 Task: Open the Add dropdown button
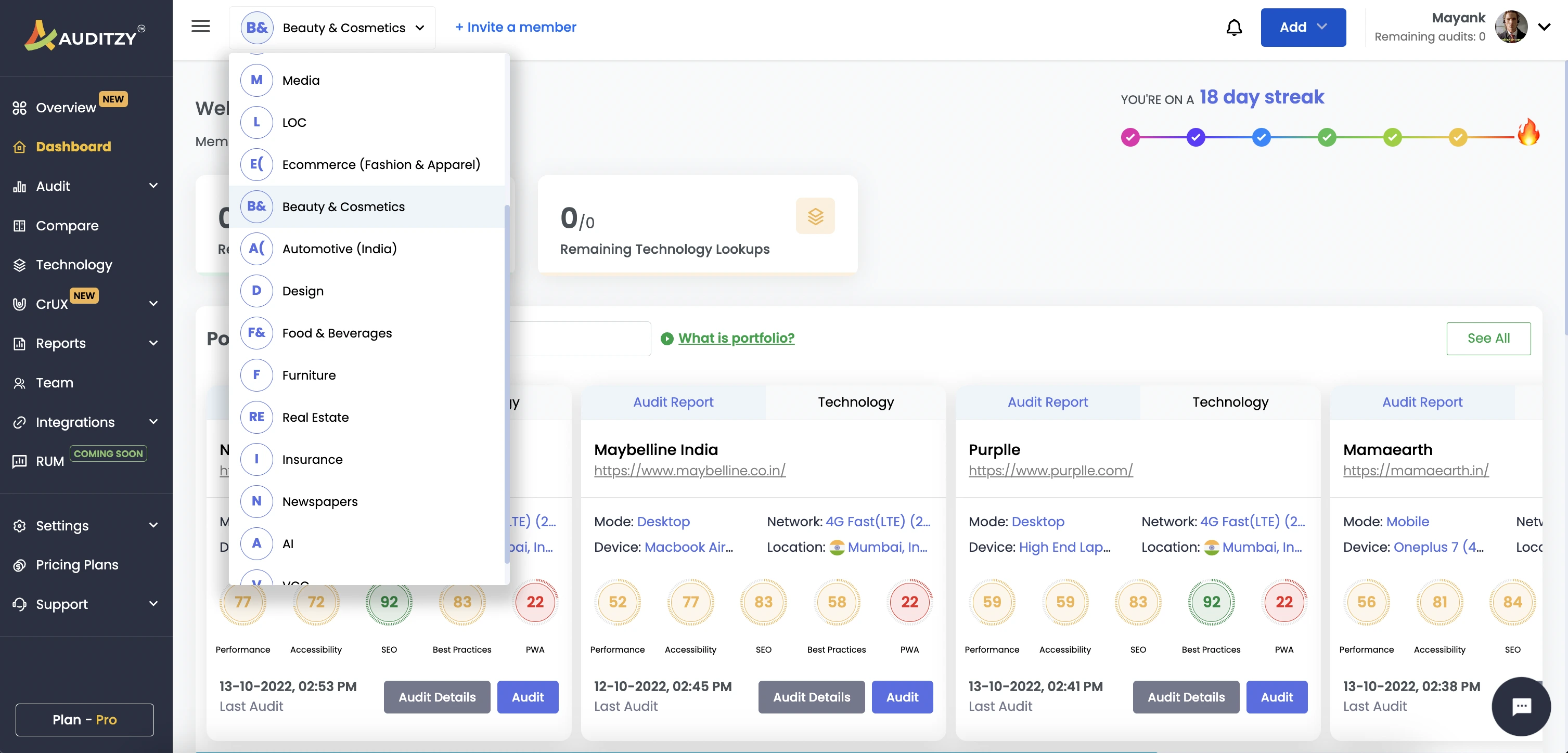pyautogui.click(x=1303, y=28)
